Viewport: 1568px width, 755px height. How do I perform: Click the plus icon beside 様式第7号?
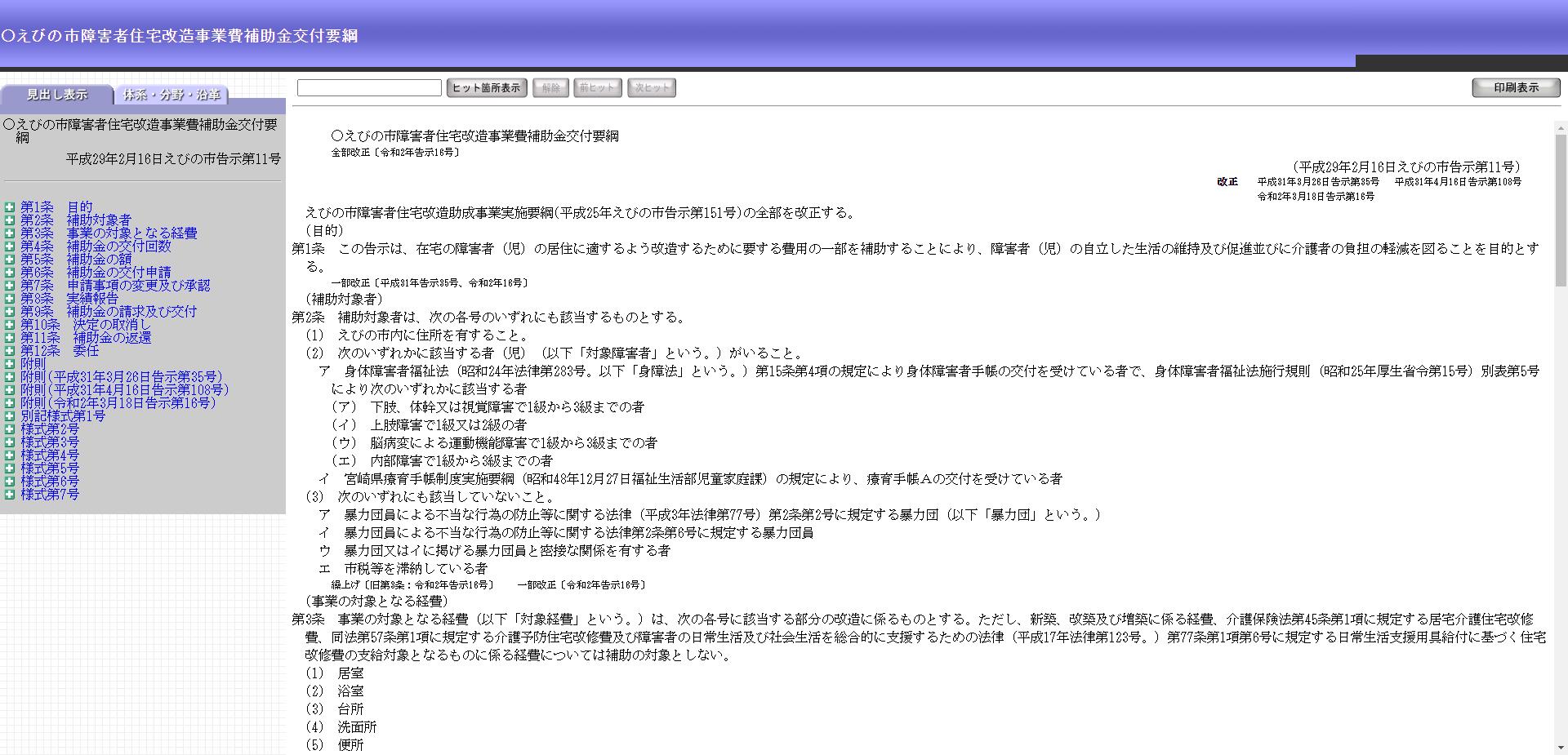(x=10, y=495)
